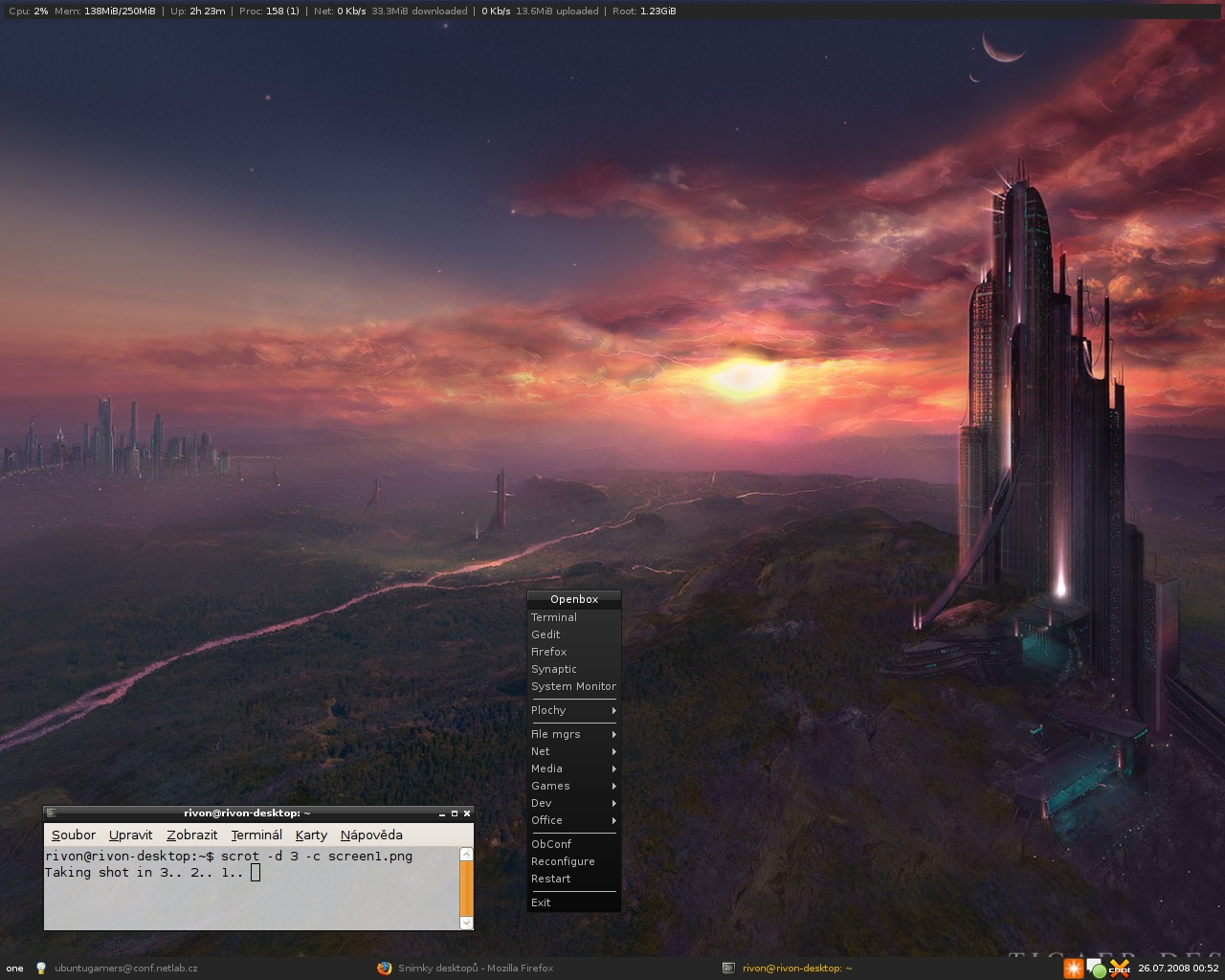Screen dimensions: 1225x980
Task: Click the terminal scrollbar down arrow
Action: tap(466, 923)
